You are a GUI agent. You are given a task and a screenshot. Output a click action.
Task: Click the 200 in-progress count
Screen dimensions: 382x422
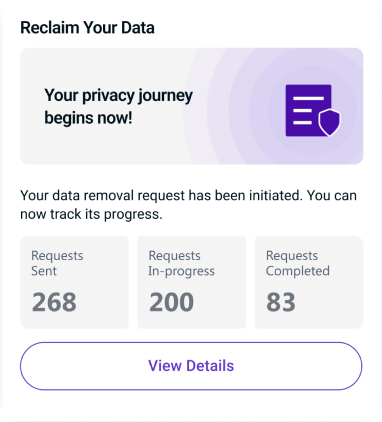[171, 302]
